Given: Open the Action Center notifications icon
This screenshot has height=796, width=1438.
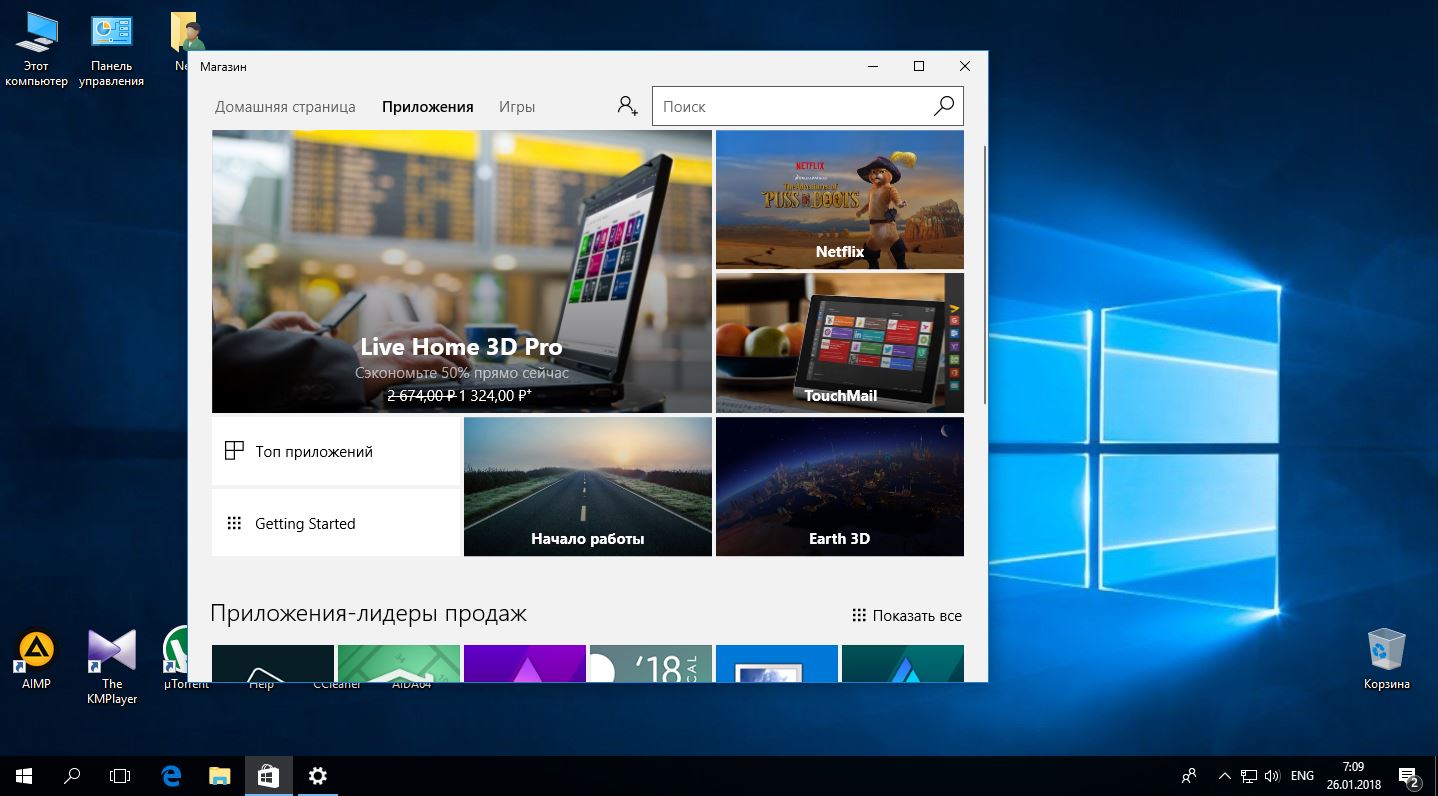Looking at the screenshot, I should click(1408, 775).
